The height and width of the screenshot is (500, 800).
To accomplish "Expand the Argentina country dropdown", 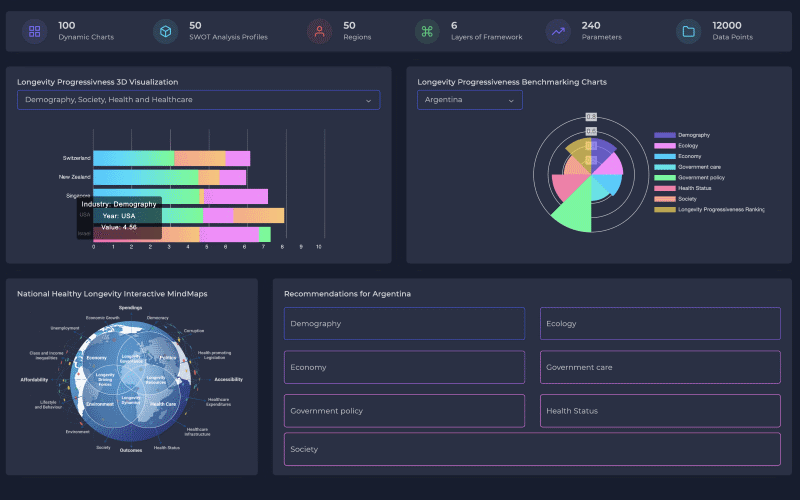I will 469,100.
